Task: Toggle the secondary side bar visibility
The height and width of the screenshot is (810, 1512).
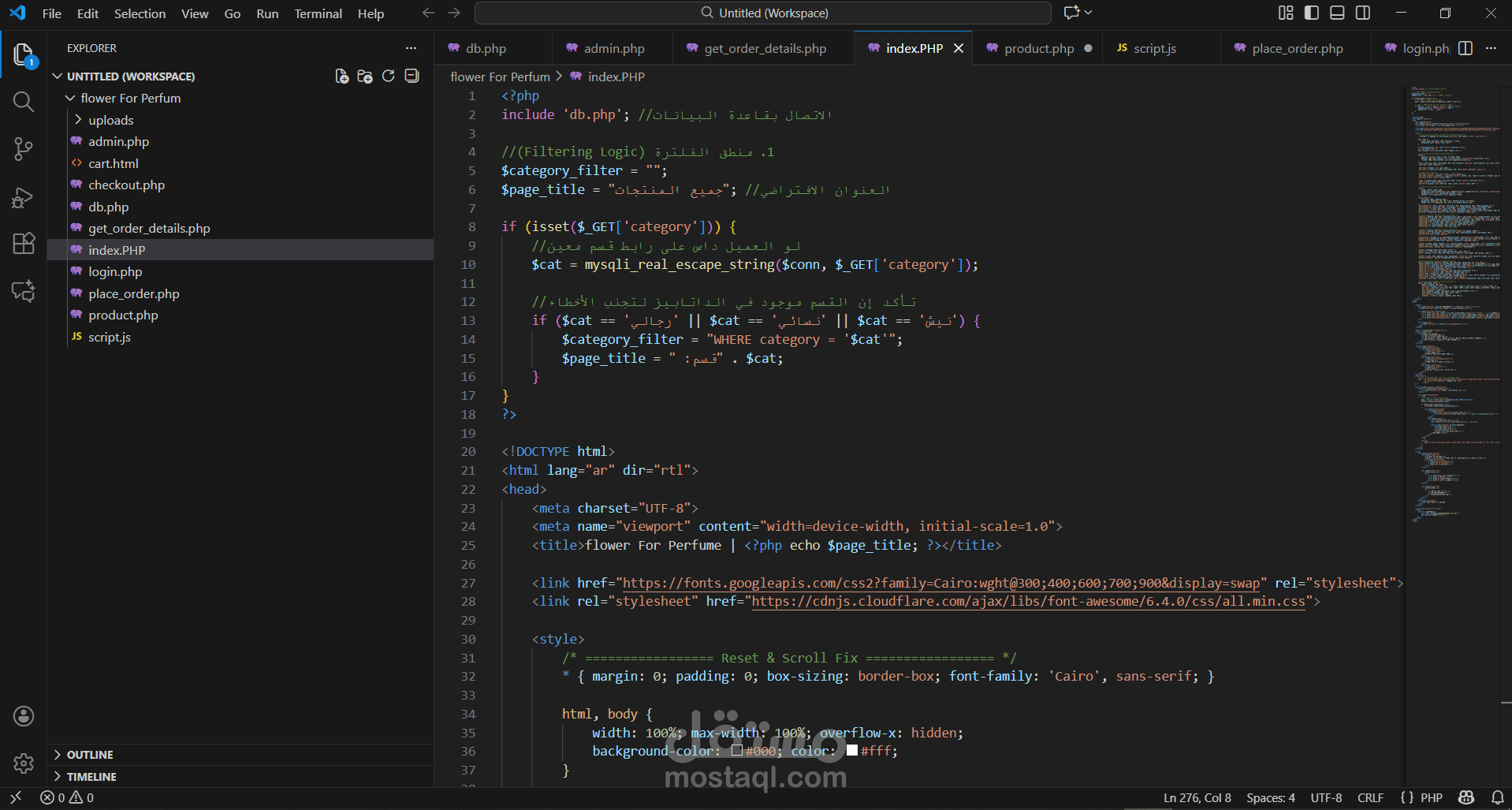Action: [1363, 13]
